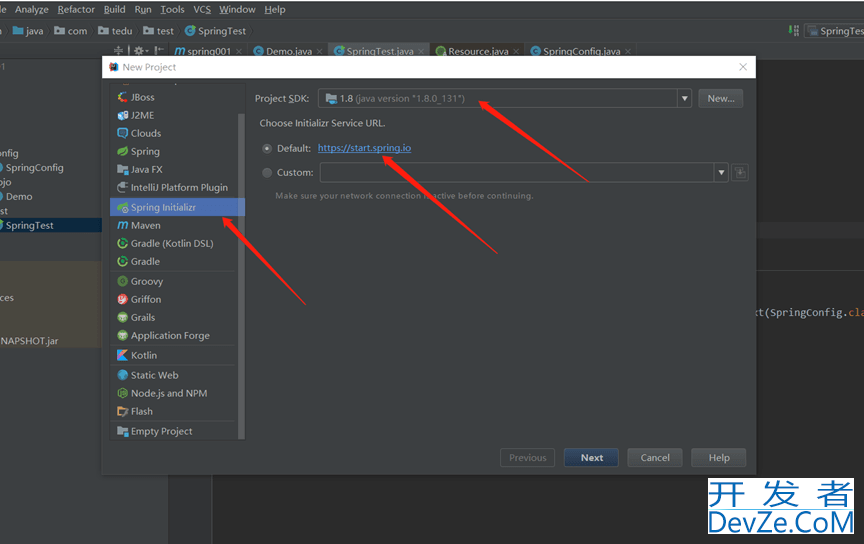Open the Refactor menu
Screen dimensions: 864x544
(76, 9)
